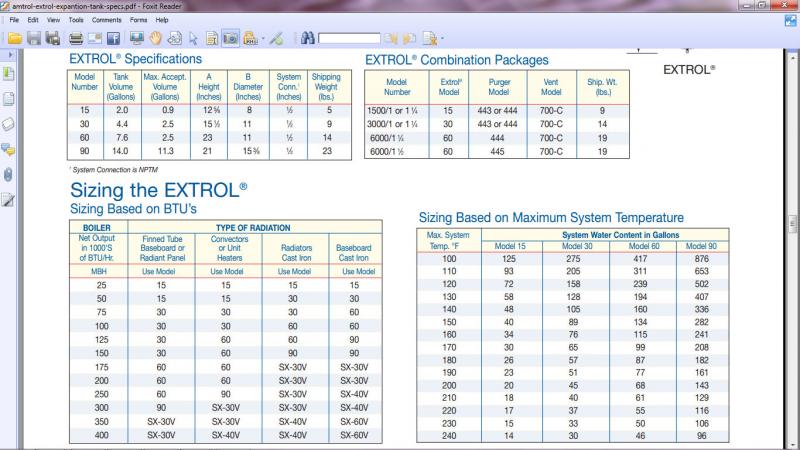This screenshot has width=800, height=450.
Task: Toggle the Snapshot camera tool
Action: coord(231,38)
